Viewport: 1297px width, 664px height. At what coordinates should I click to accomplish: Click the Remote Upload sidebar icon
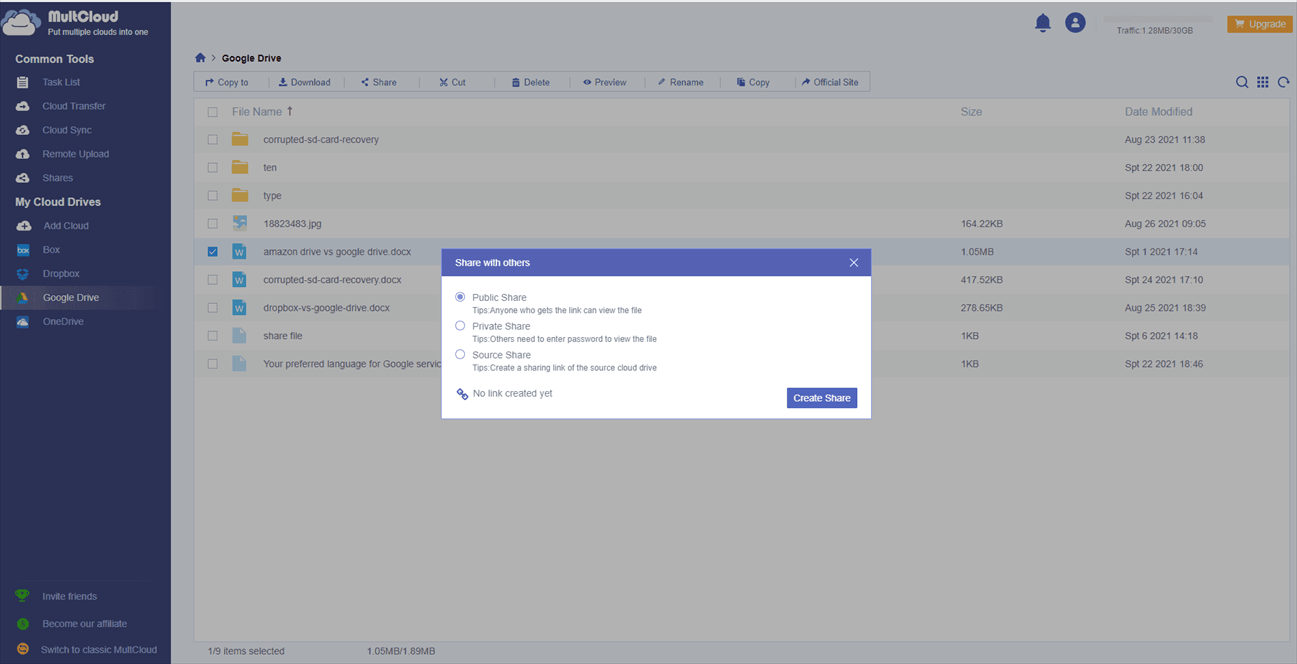point(23,154)
